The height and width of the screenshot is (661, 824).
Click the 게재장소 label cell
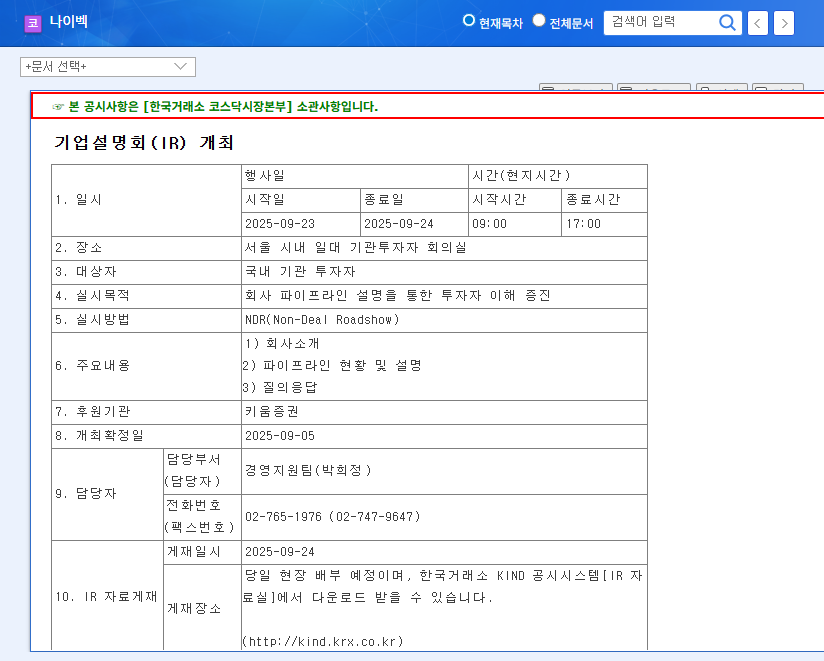tap(202, 608)
